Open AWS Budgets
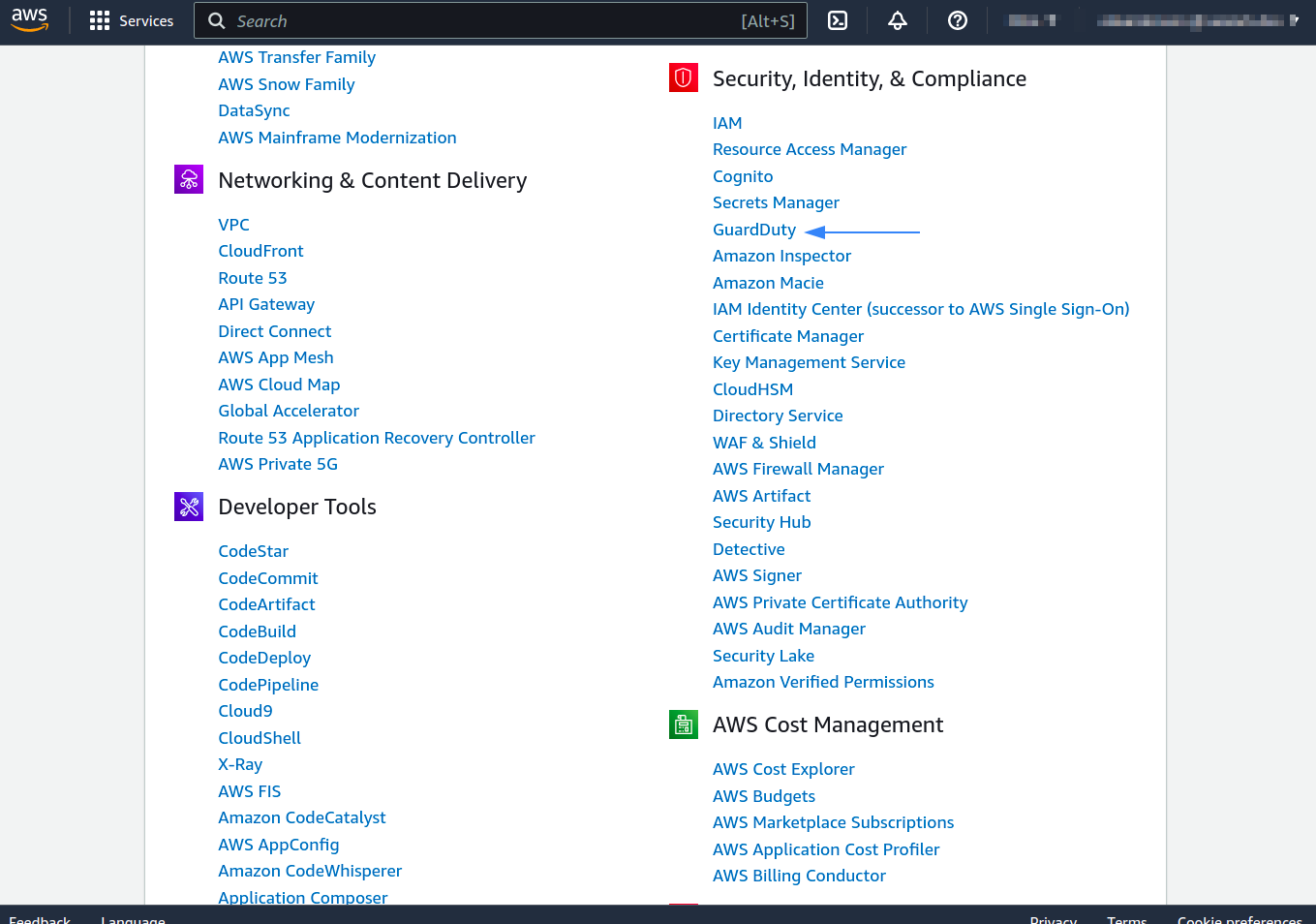 coord(764,796)
